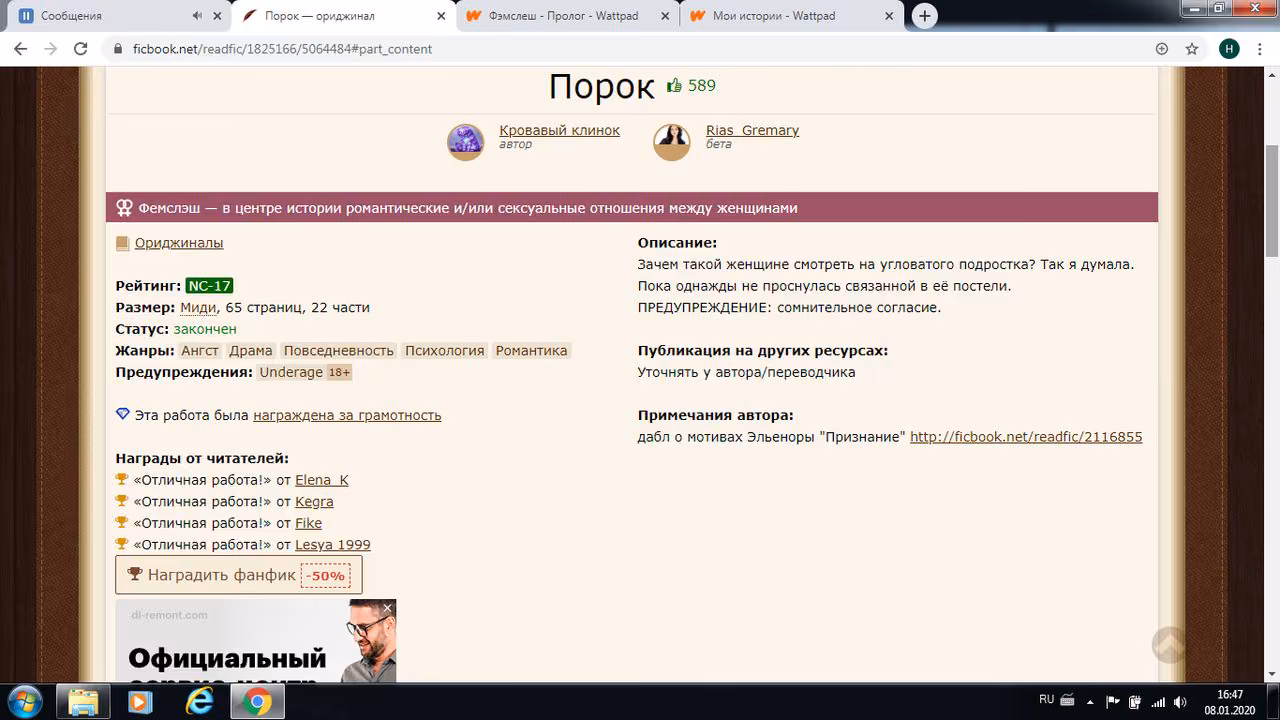Click the padlock site info icon
Image resolution: width=1280 pixels, height=720 pixels.
(118, 48)
